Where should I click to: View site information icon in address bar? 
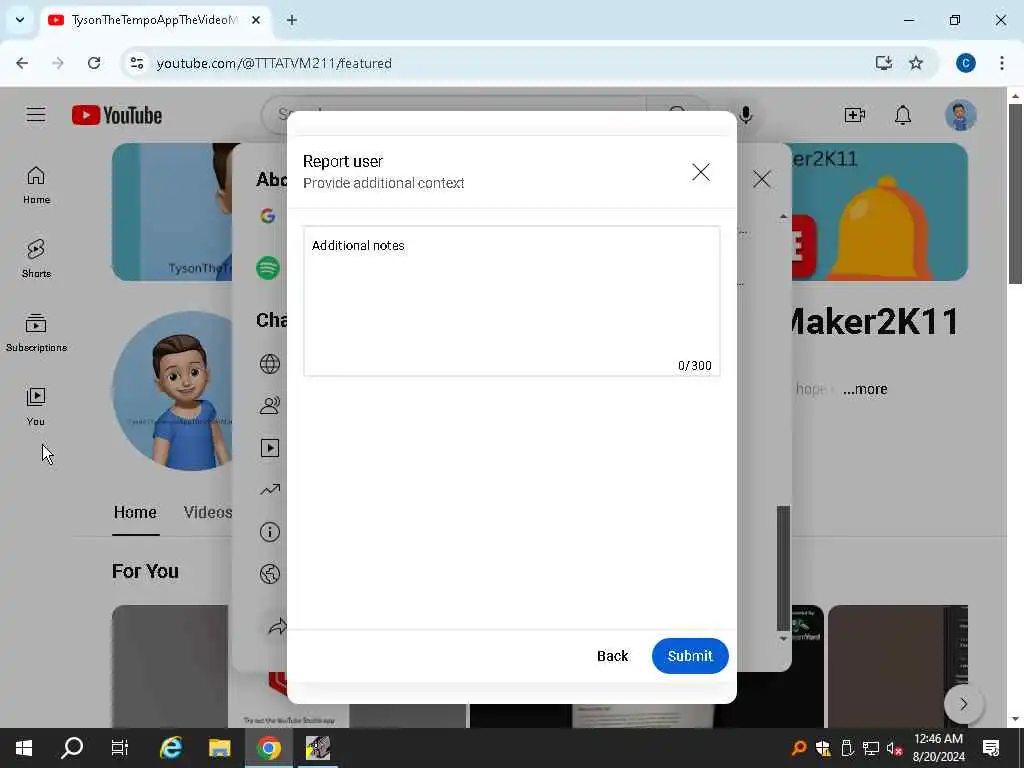pyautogui.click(x=136, y=63)
